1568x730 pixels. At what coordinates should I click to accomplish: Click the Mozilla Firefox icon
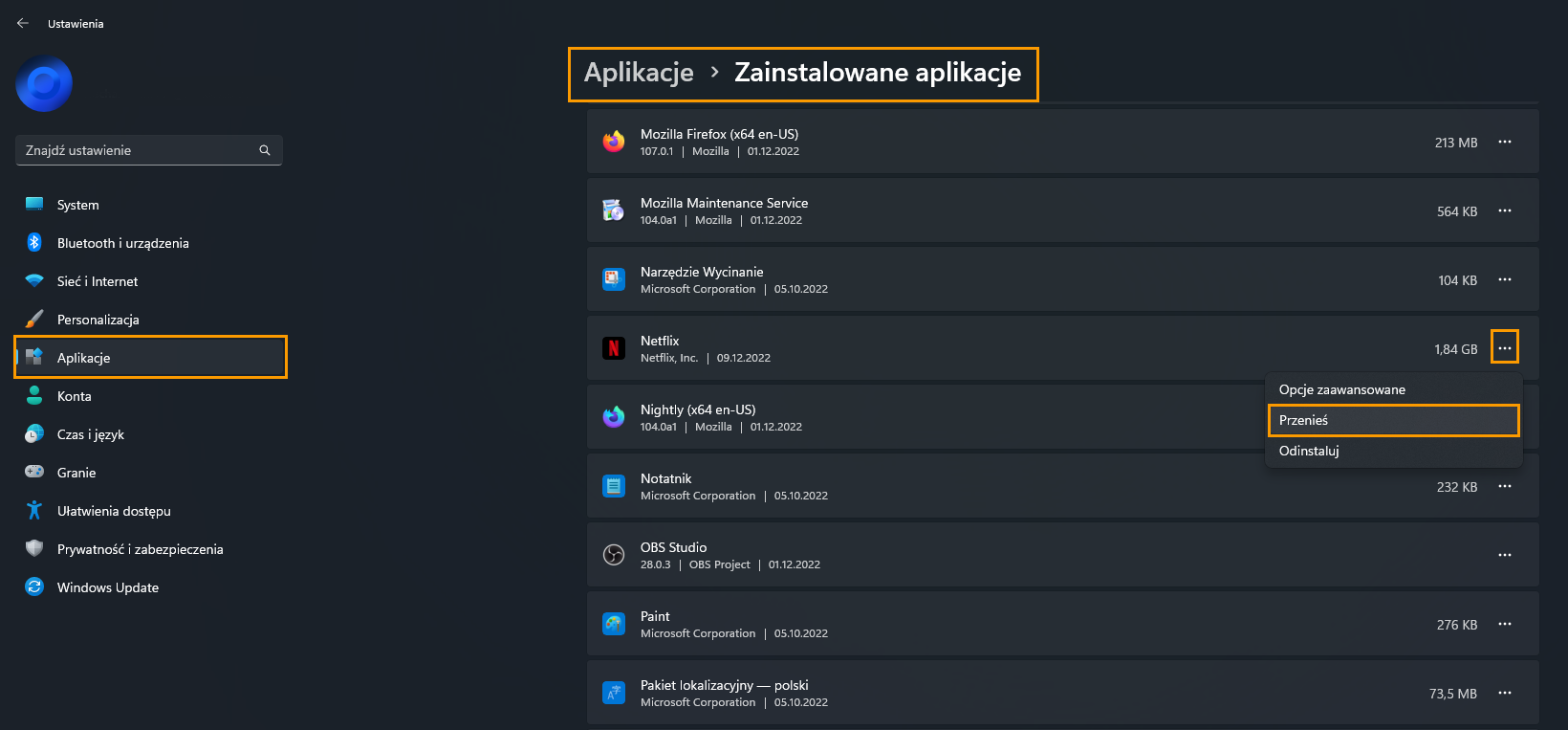[x=614, y=142]
